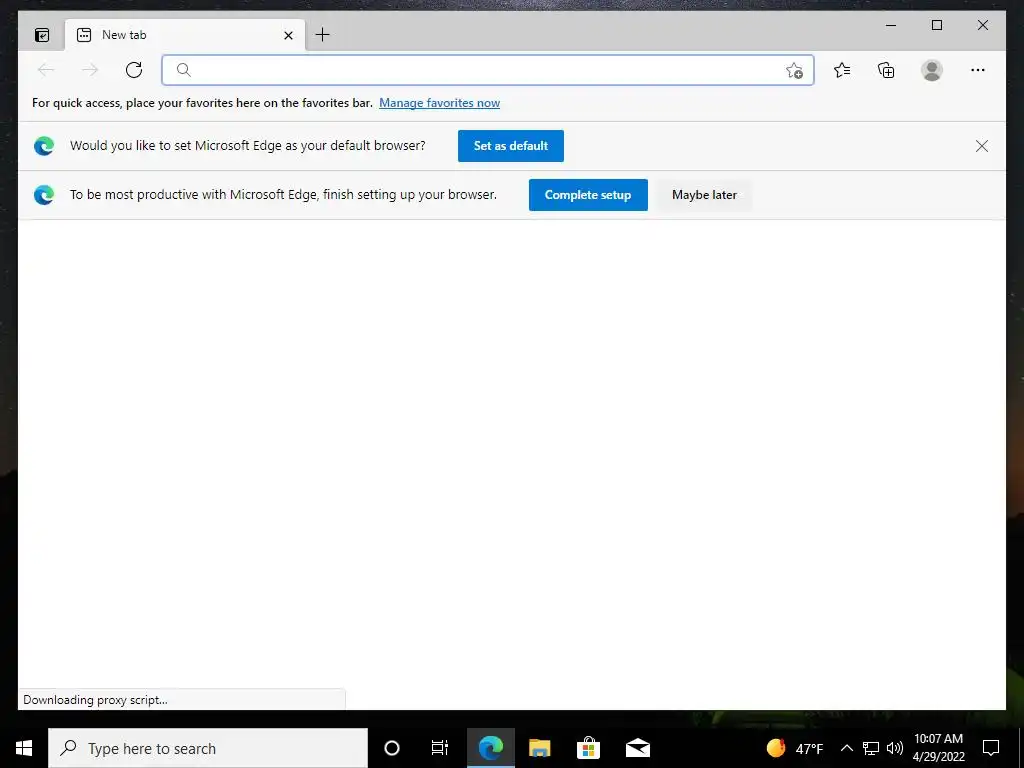Image resolution: width=1024 pixels, height=768 pixels.
Task: Choose Maybe later on setup prompt
Action: [x=704, y=195]
